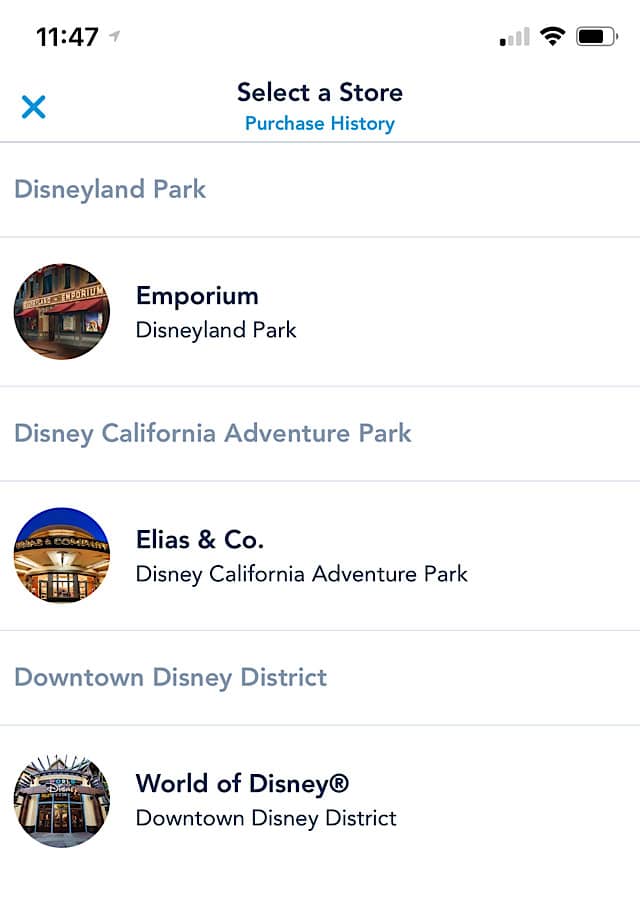Open the Purchase History link
The height and width of the screenshot is (900, 640).
tap(320, 123)
